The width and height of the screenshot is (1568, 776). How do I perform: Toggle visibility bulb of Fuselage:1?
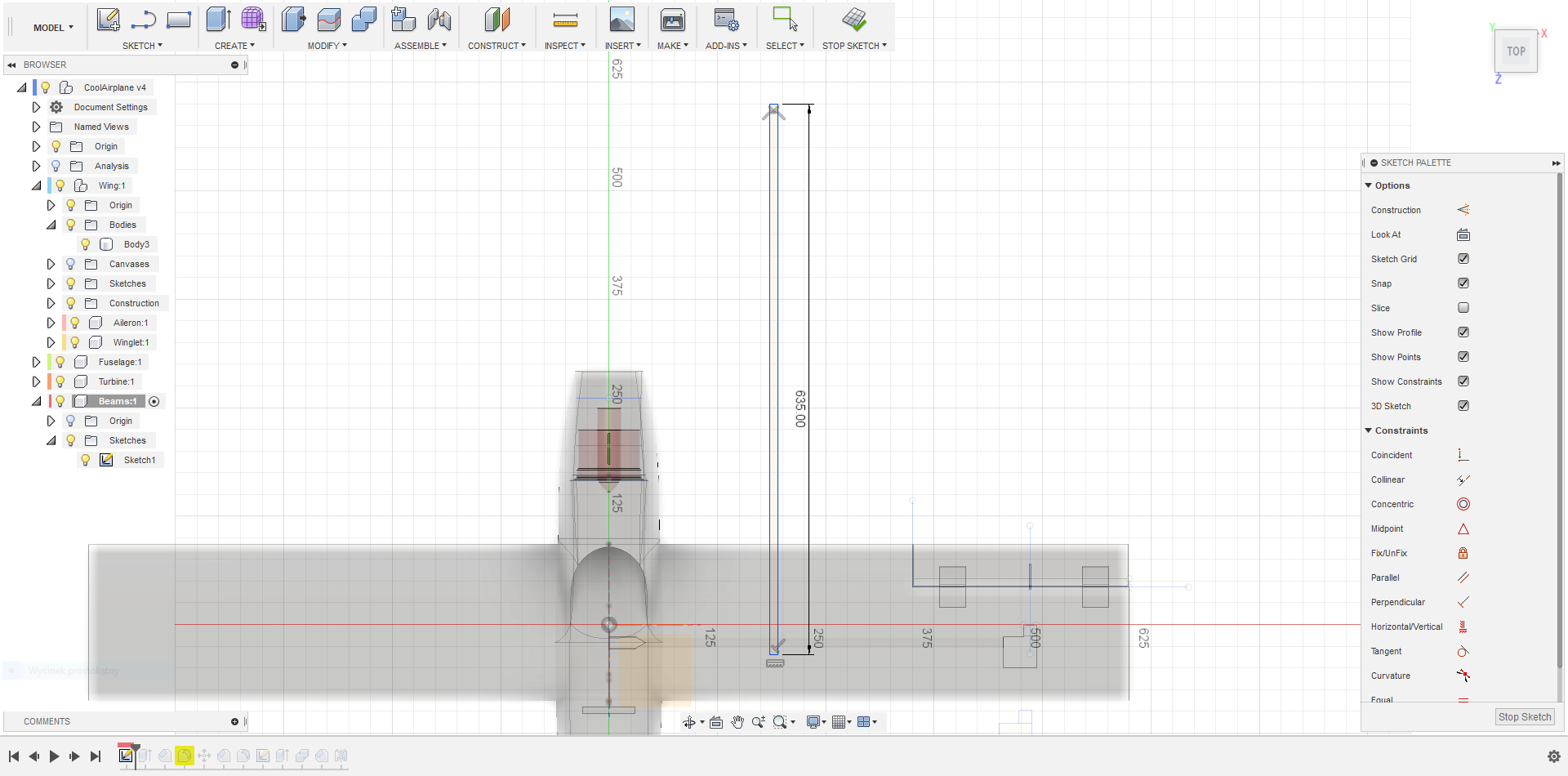coord(60,362)
